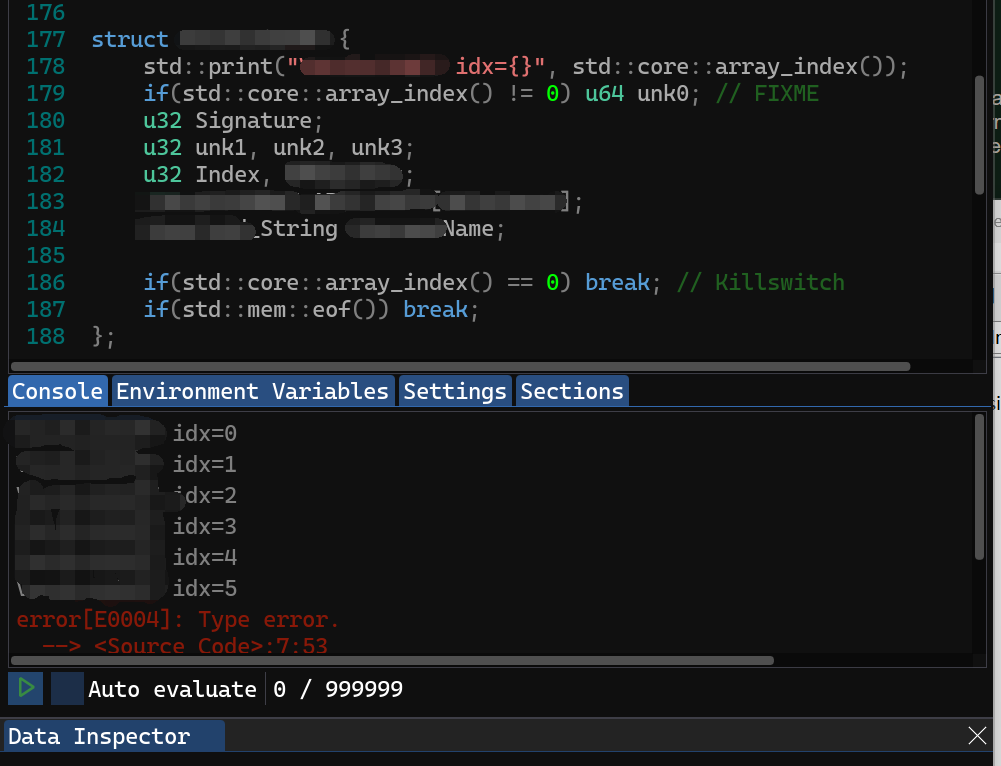Switch to the Sections tab
The image size is (1001, 766).
[572, 391]
